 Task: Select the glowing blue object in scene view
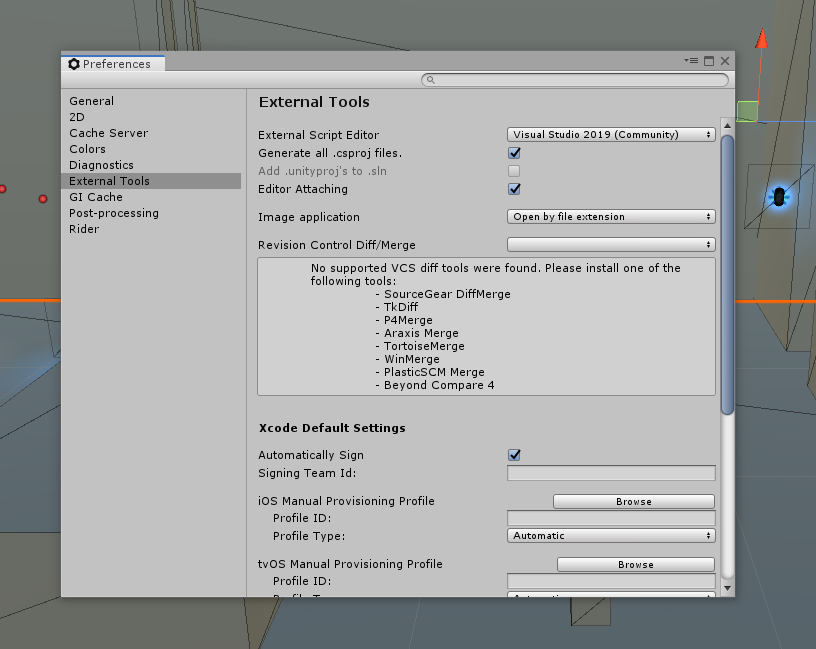(779, 197)
